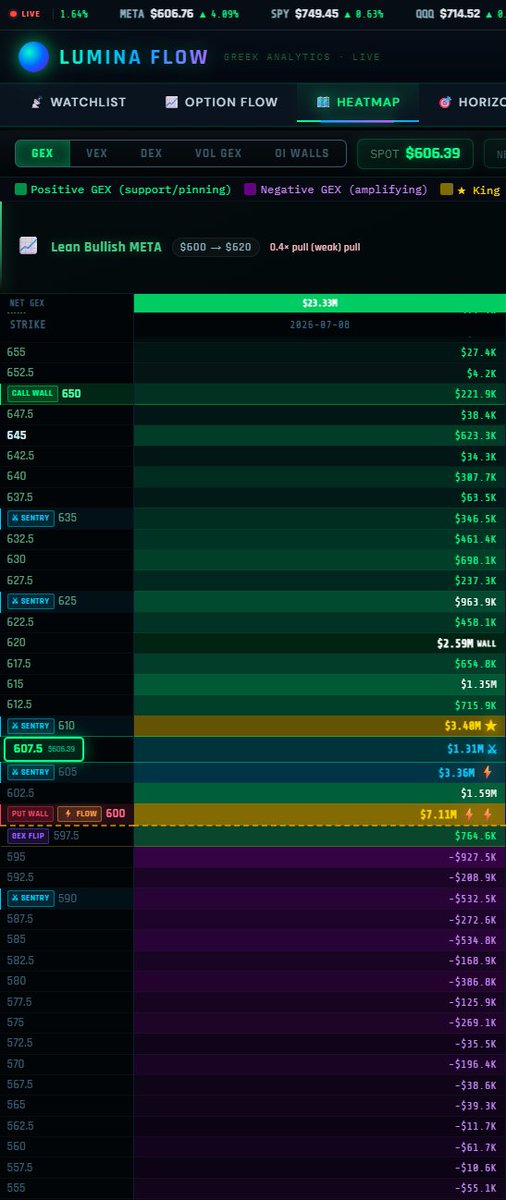Click the chart icon beside Lean Bullish META
Image resolution: width=506 pixels, height=1200 pixels.
[x=28, y=246]
